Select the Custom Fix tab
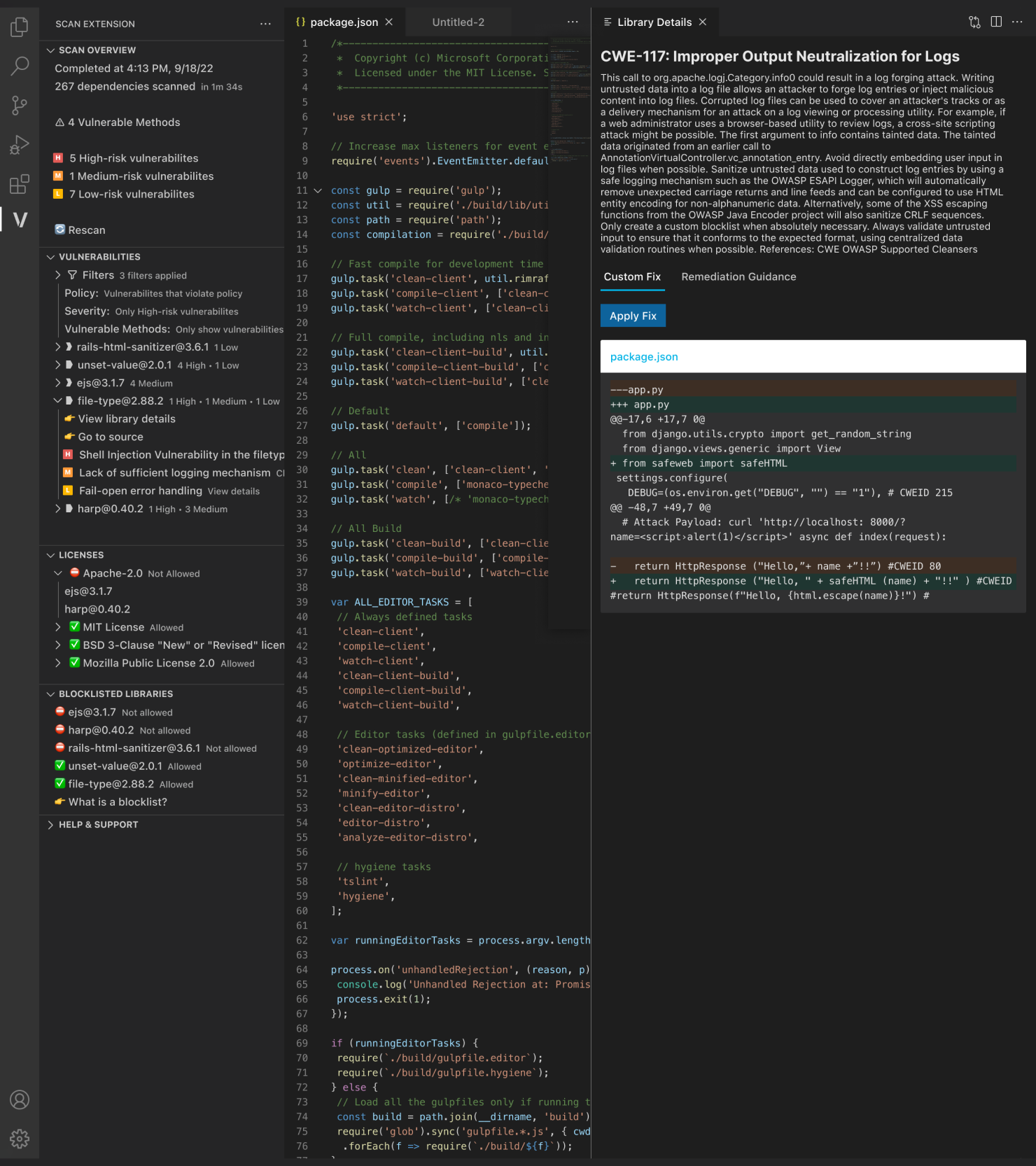Image resolution: width=1036 pixels, height=1166 pixels. click(632, 276)
